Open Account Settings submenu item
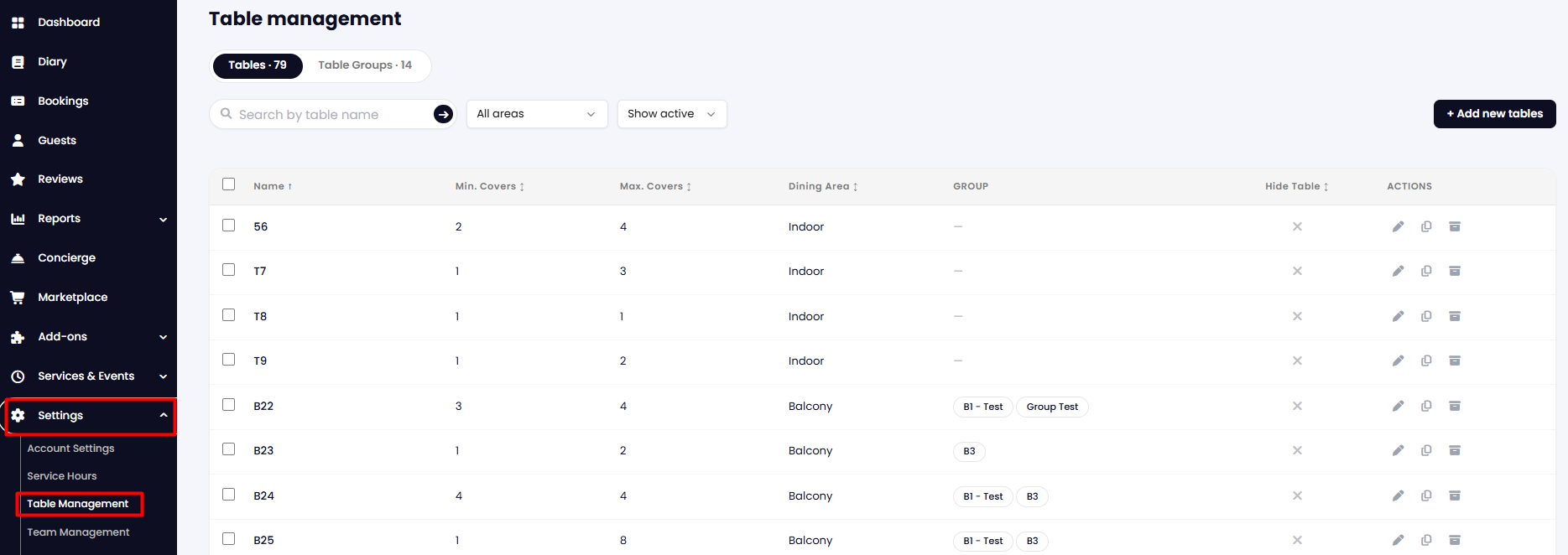 tap(70, 449)
